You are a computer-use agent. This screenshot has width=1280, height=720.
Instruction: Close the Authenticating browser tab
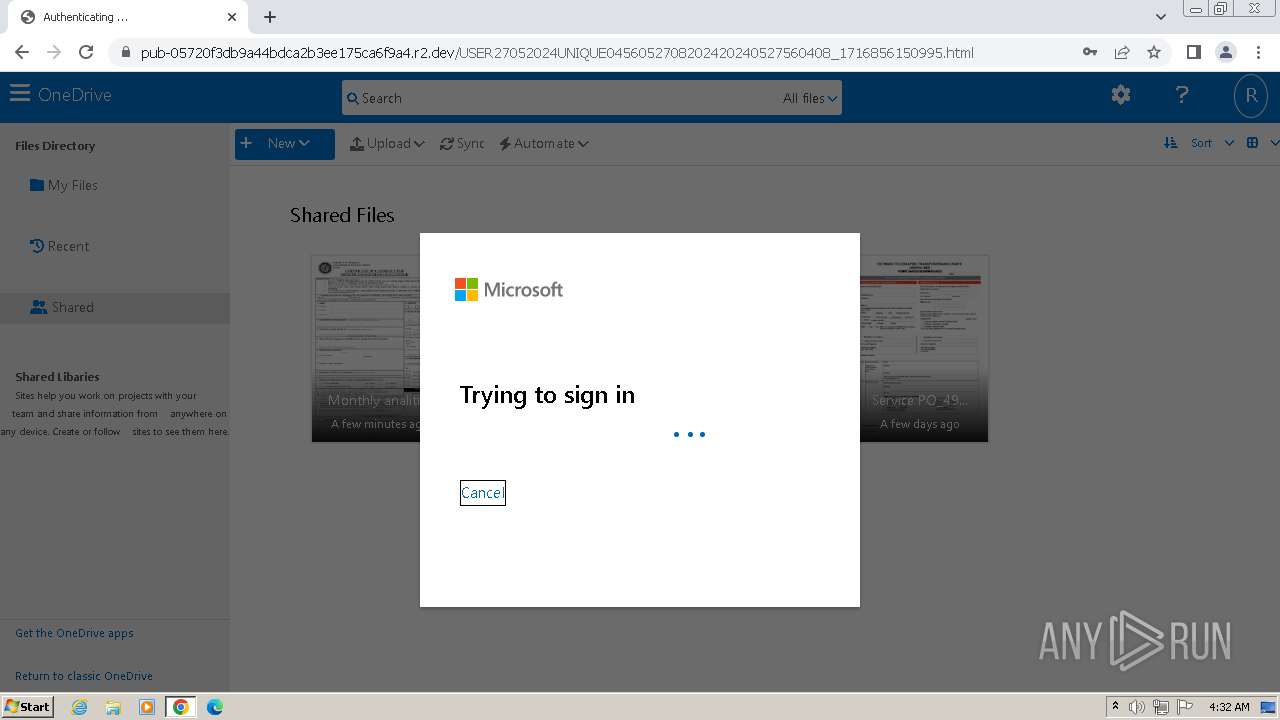[232, 17]
